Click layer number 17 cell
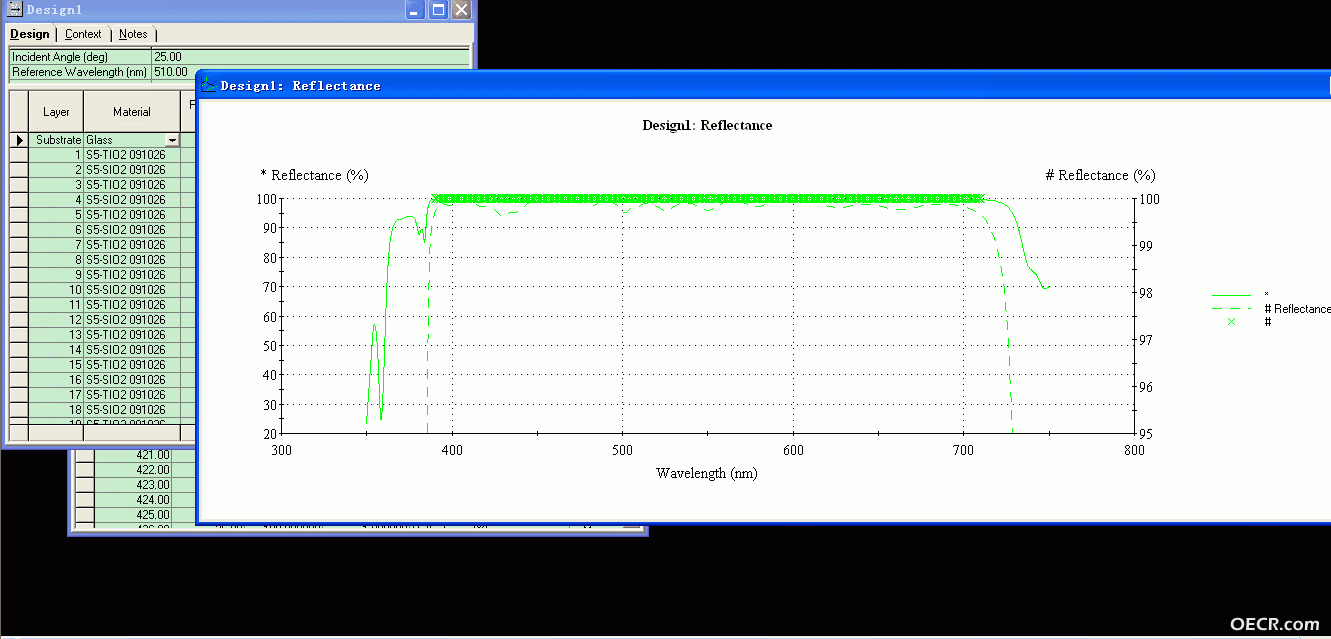1331x639 pixels. (56, 395)
